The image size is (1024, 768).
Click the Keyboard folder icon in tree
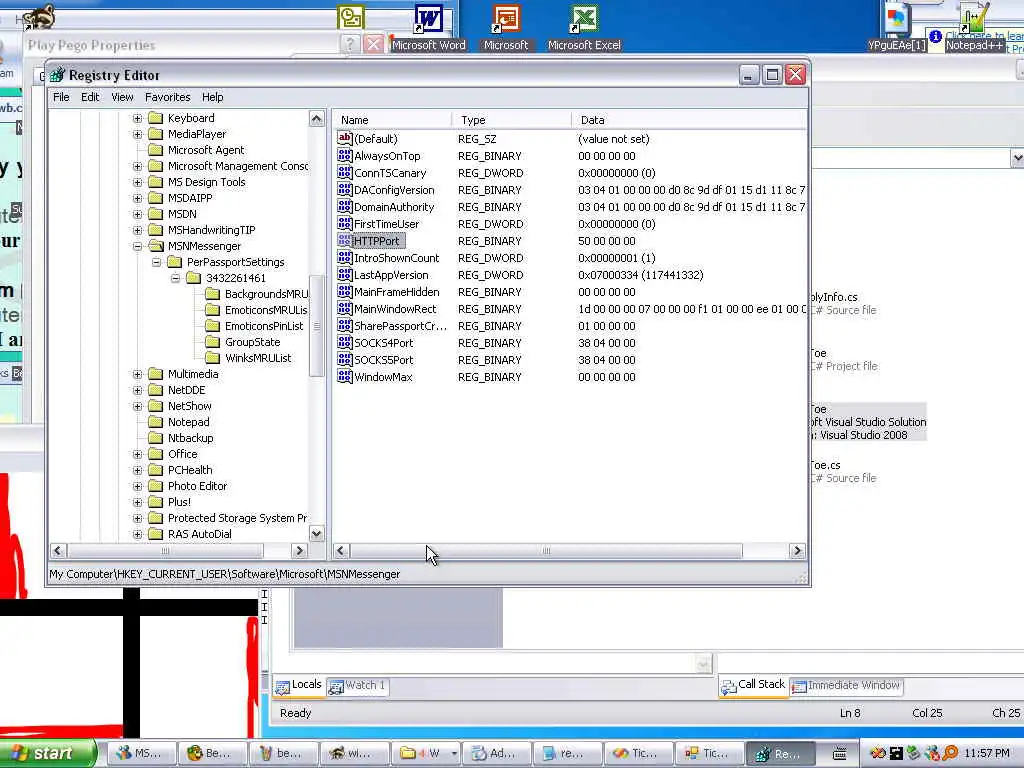click(155, 118)
